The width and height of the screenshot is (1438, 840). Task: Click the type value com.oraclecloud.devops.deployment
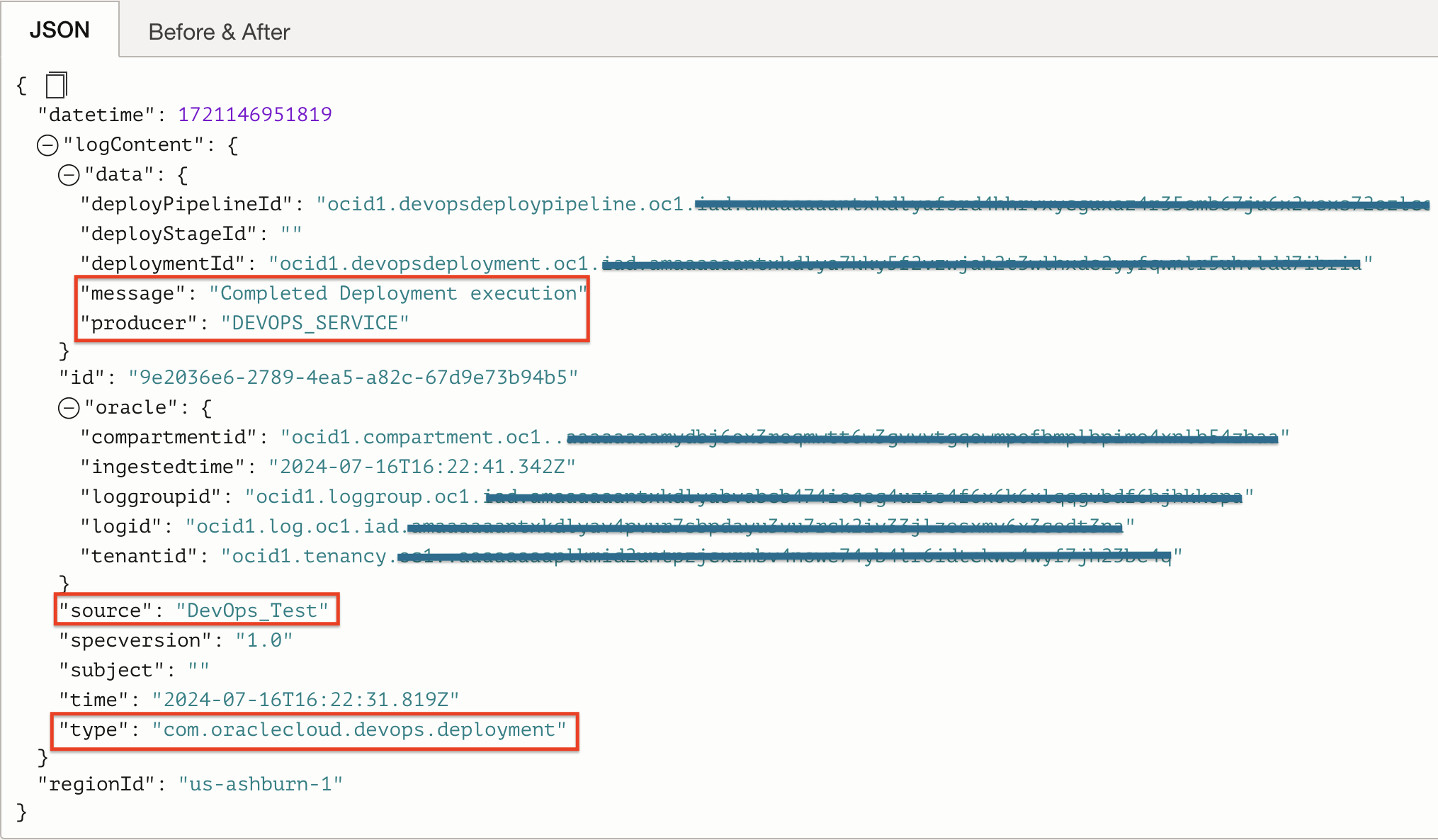(x=358, y=730)
